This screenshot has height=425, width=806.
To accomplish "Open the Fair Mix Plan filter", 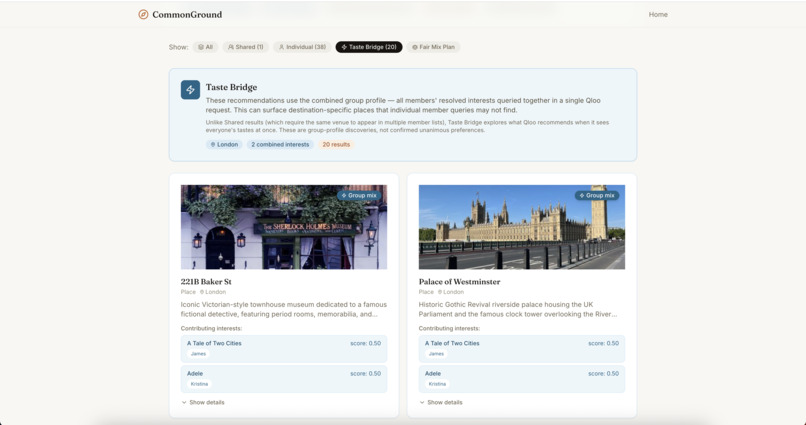I will point(433,47).
